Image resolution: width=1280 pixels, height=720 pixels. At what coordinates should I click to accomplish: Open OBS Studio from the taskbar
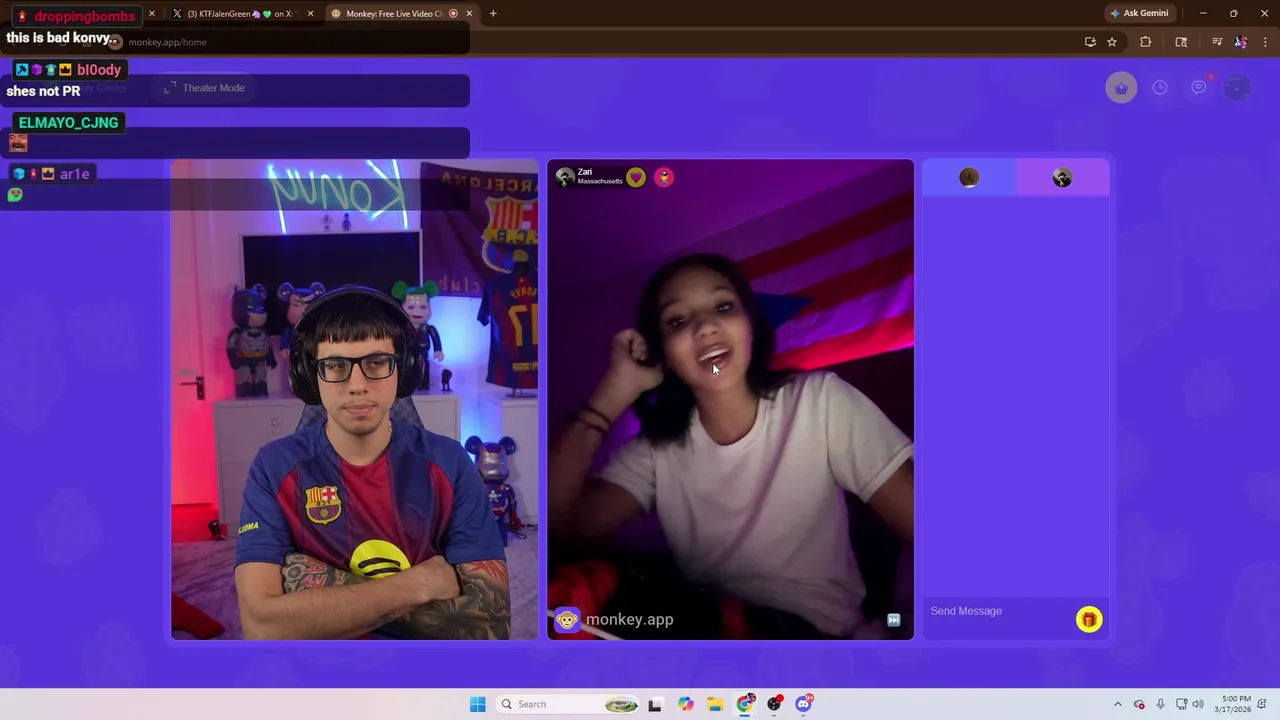click(x=774, y=704)
